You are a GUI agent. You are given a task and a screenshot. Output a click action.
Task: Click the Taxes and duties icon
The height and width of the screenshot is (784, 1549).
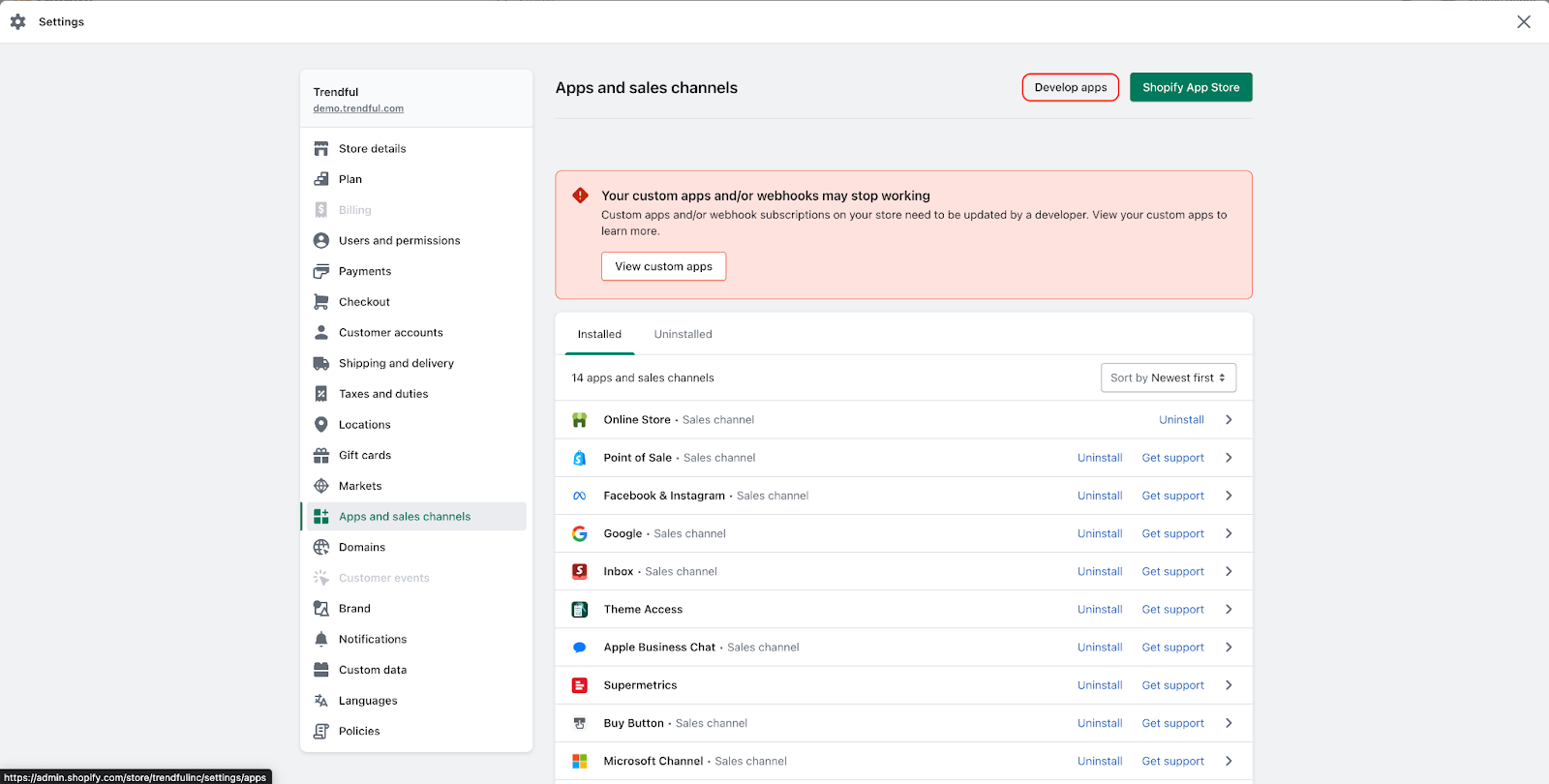(x=321, y=394)
